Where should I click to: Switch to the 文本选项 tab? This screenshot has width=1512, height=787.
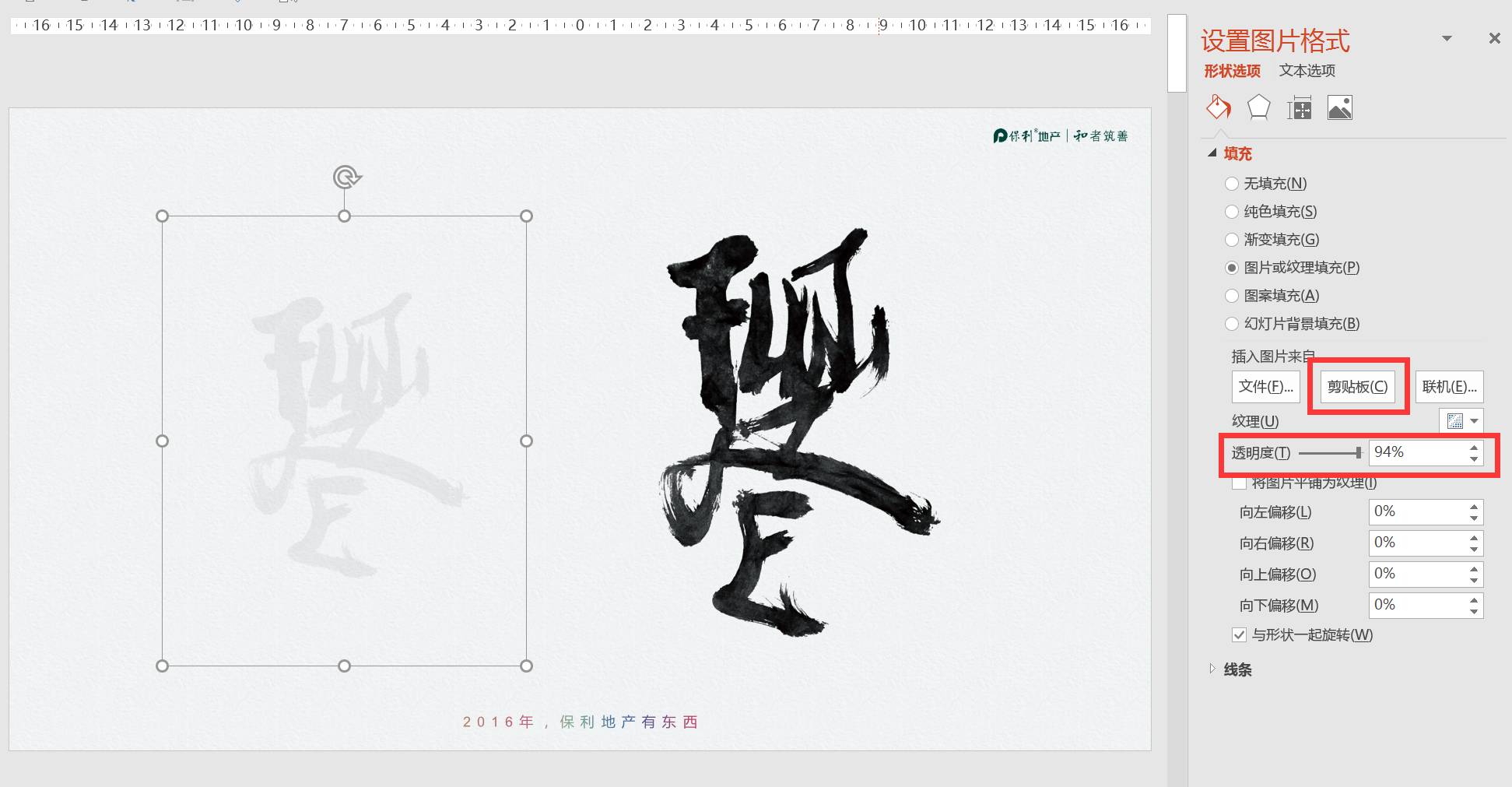(1306, 70)
